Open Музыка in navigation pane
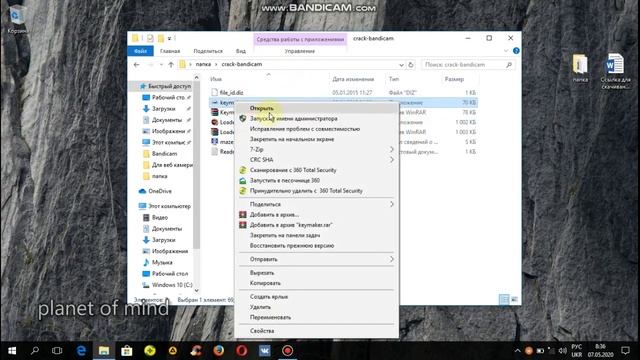Screen dimensions: 640x360 [x=162, y=262]
